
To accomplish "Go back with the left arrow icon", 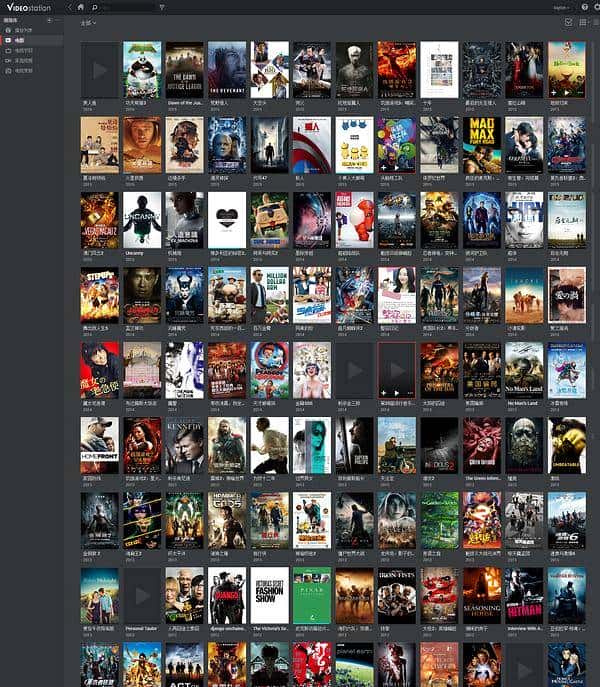I will tap(70, 7).
